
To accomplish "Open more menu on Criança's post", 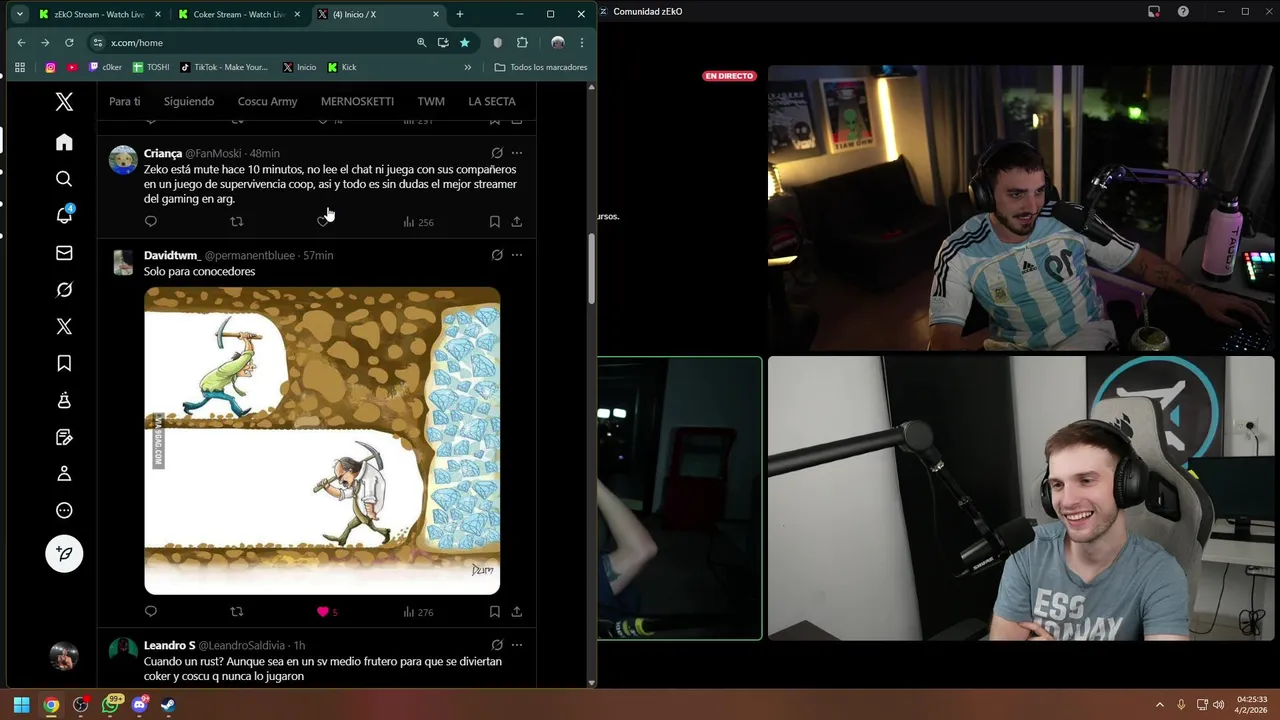I will (517, 153).
